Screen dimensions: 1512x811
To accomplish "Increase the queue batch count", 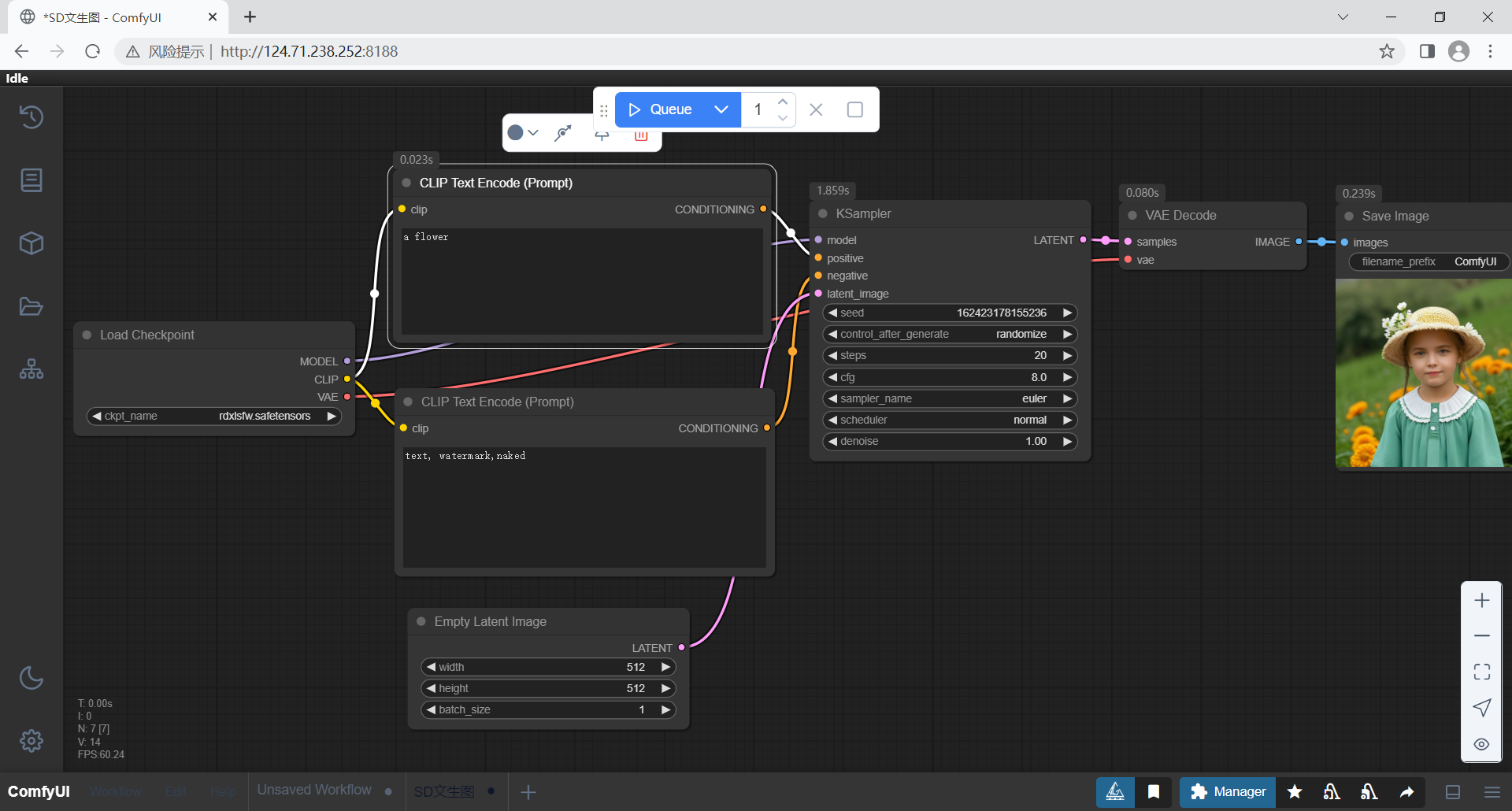I will [x=783, y=102].
